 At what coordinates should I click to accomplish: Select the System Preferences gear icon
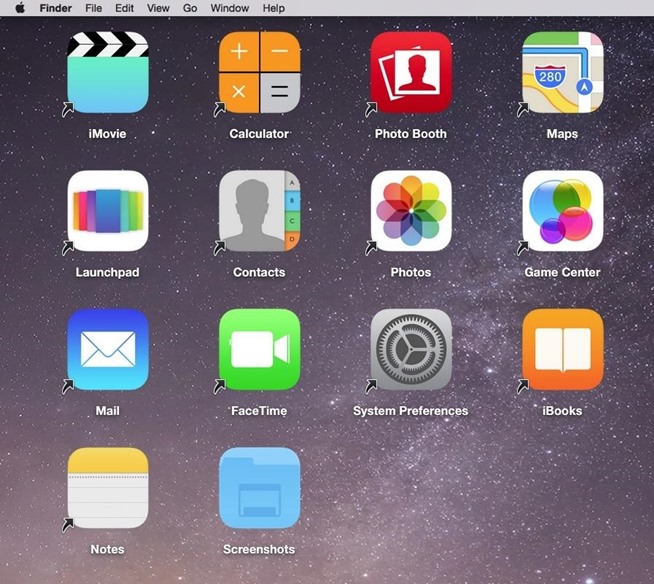click(x=411, y=350)
